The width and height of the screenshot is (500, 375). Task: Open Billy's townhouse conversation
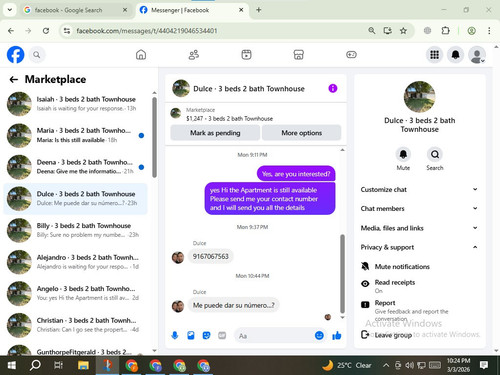pos(75,230)
